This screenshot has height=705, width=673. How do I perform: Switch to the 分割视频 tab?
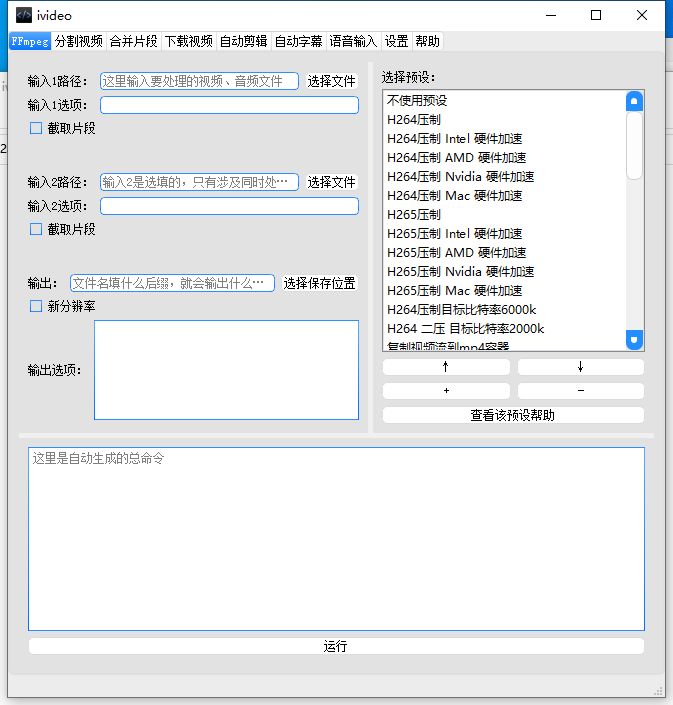coord(78,41)
